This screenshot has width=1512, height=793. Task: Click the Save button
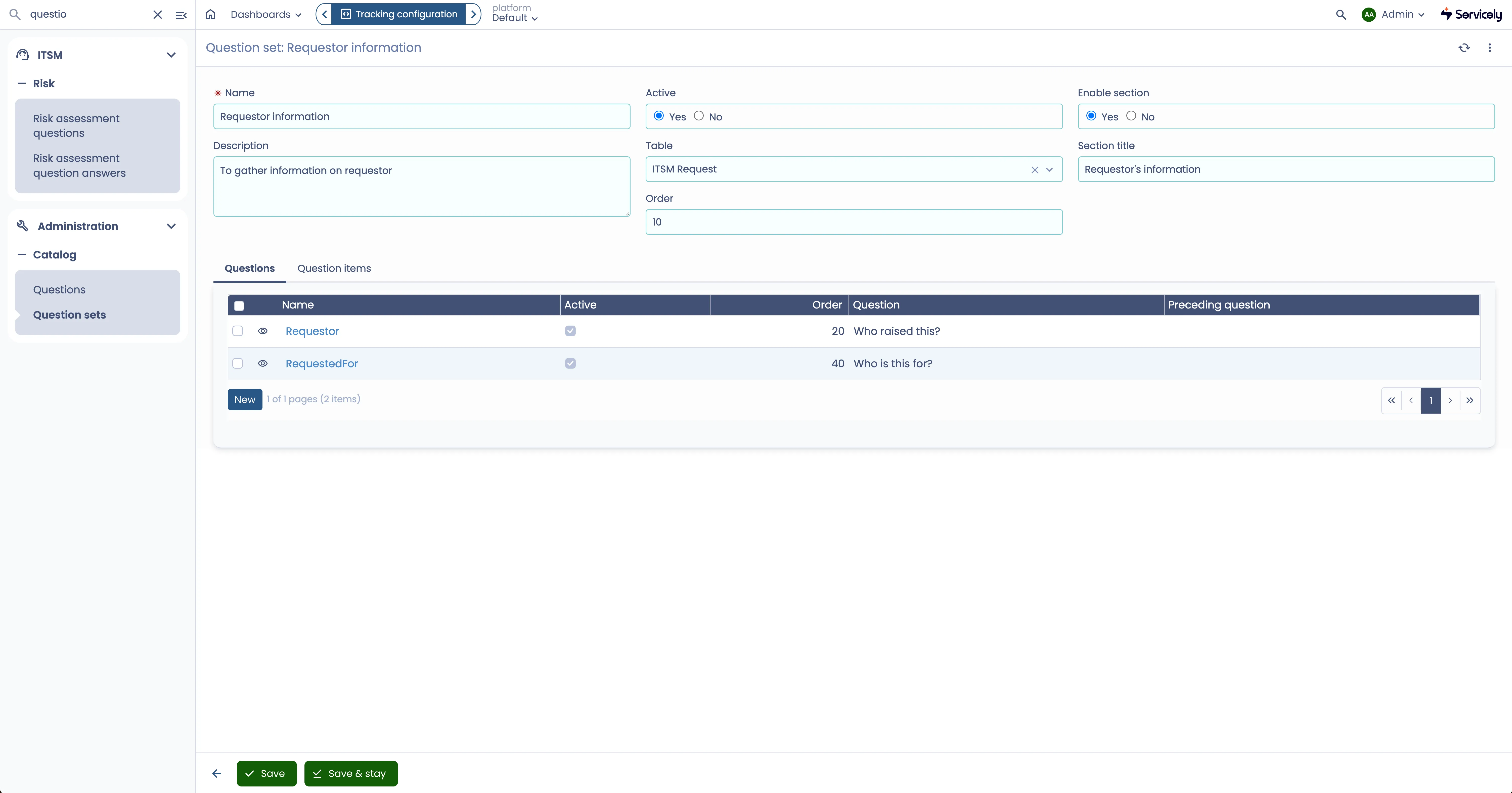tap(266, 774)
